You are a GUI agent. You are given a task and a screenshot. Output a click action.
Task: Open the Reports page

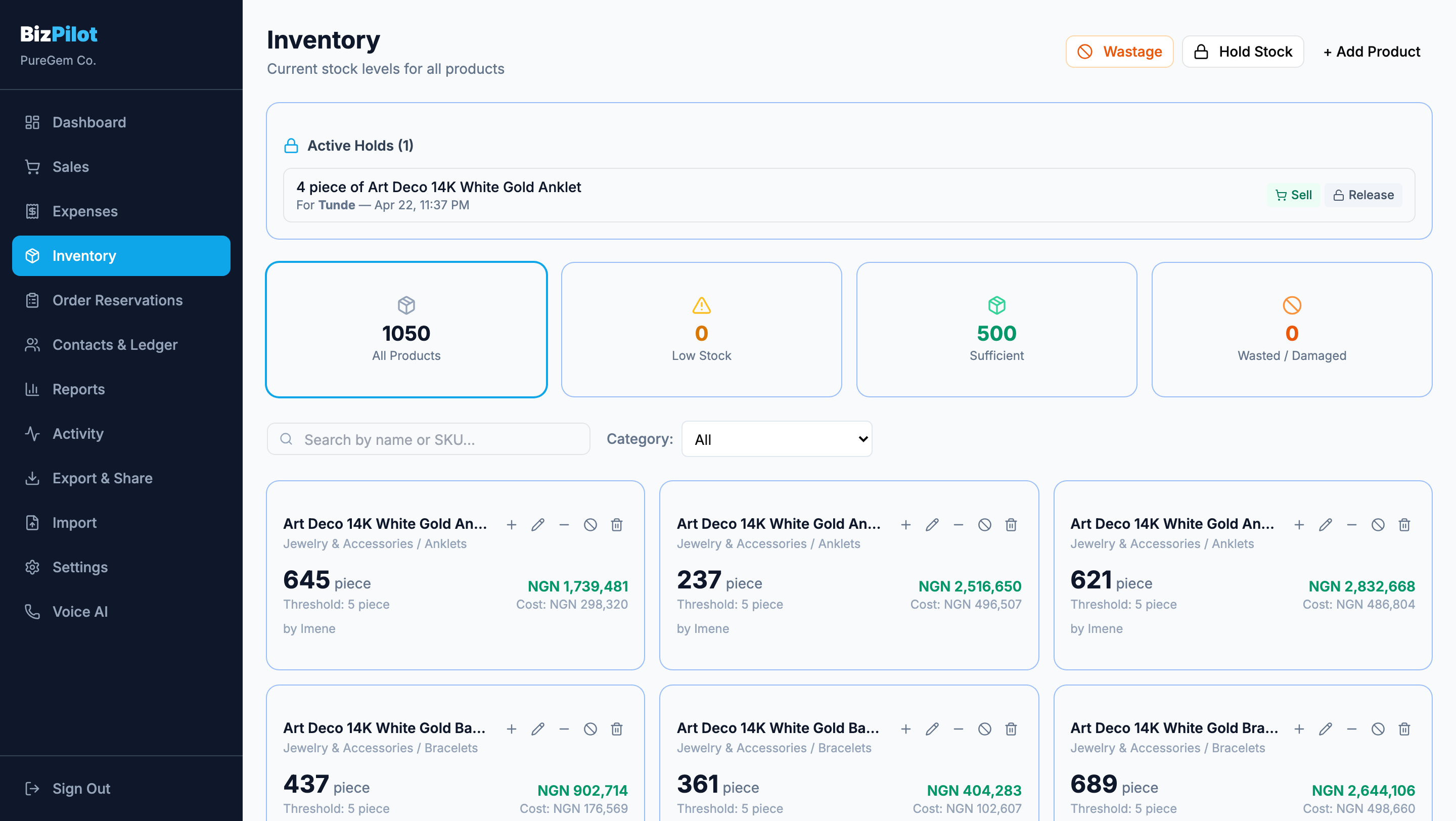[x=121, y=389]
